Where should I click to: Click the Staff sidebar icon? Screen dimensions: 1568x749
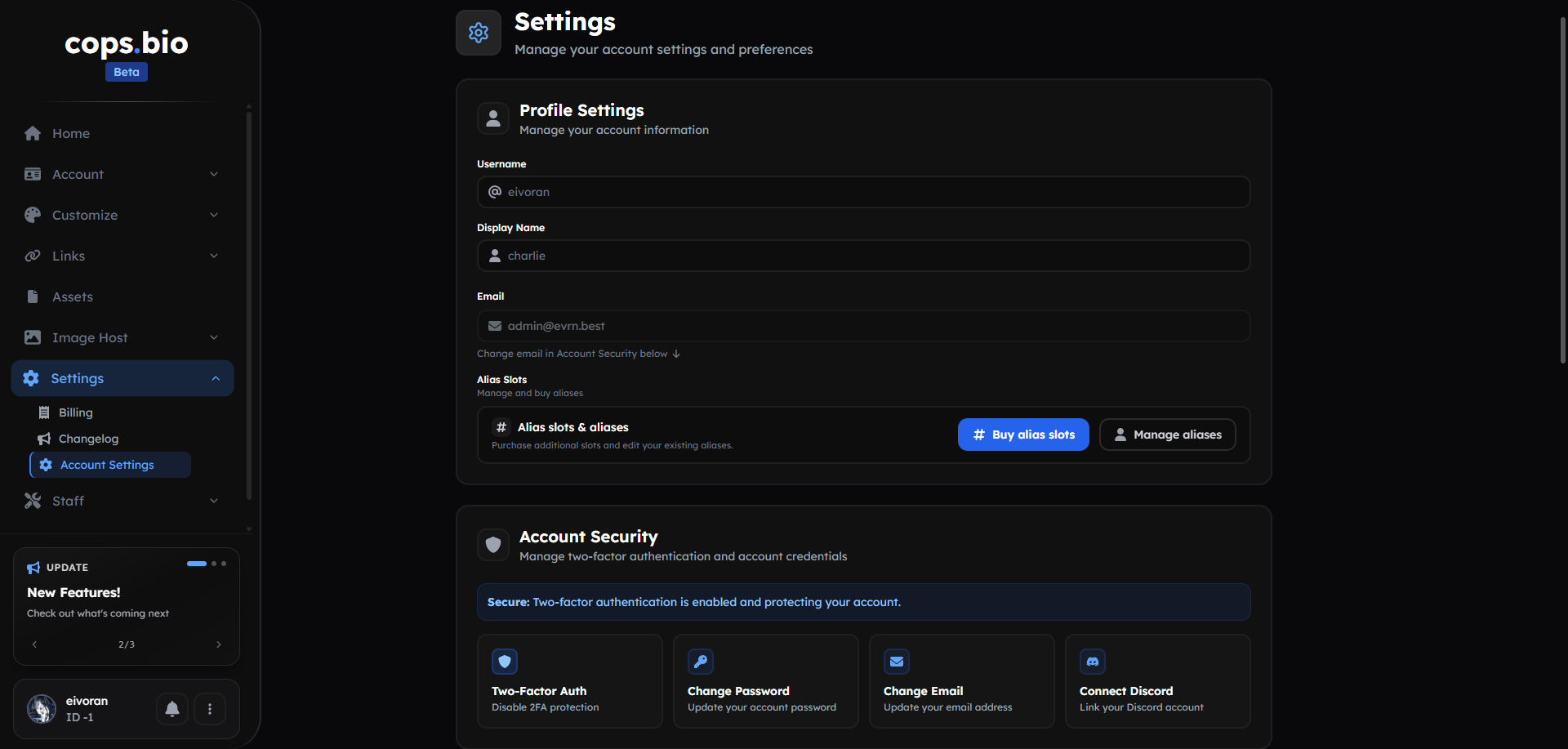point(33,501)
